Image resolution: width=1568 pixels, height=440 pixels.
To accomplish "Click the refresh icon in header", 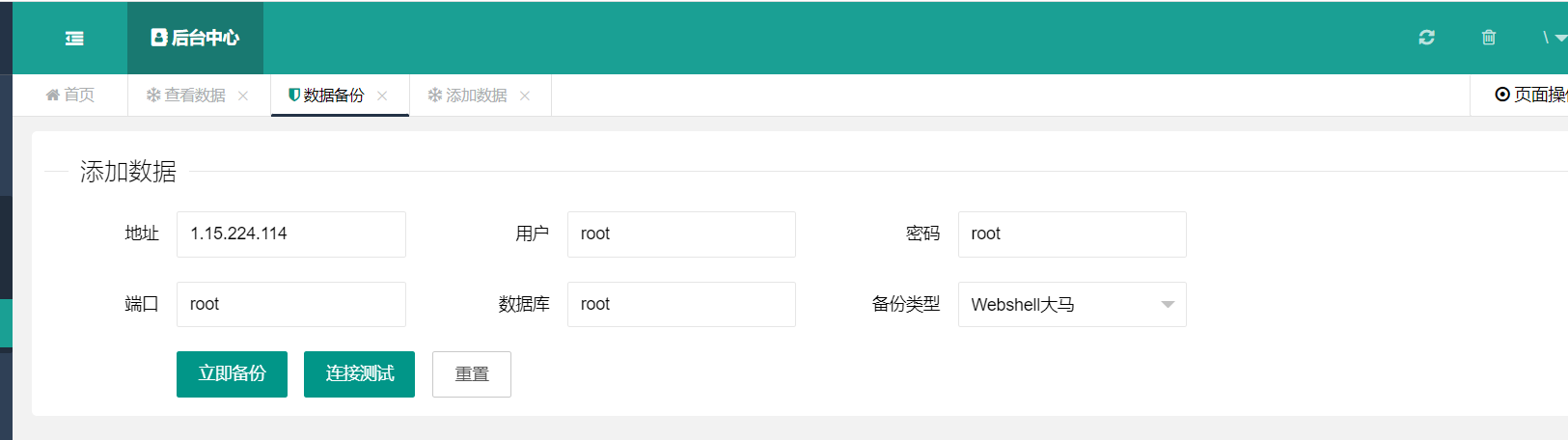I will [x=1426, y=38].
